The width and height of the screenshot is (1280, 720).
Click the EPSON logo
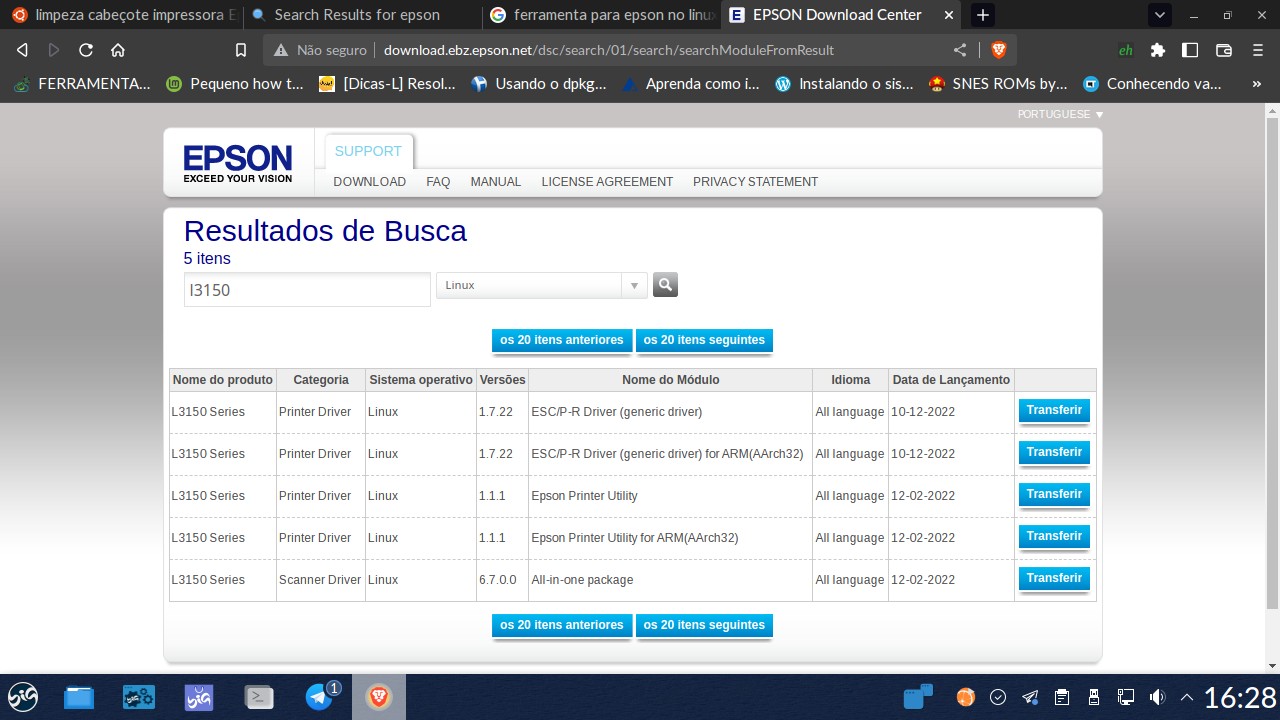(x=238, y=163)
